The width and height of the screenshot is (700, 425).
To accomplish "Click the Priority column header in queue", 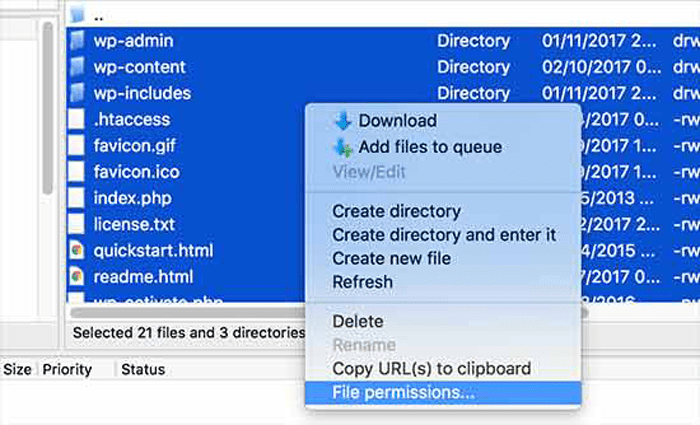I will [67, 369].
